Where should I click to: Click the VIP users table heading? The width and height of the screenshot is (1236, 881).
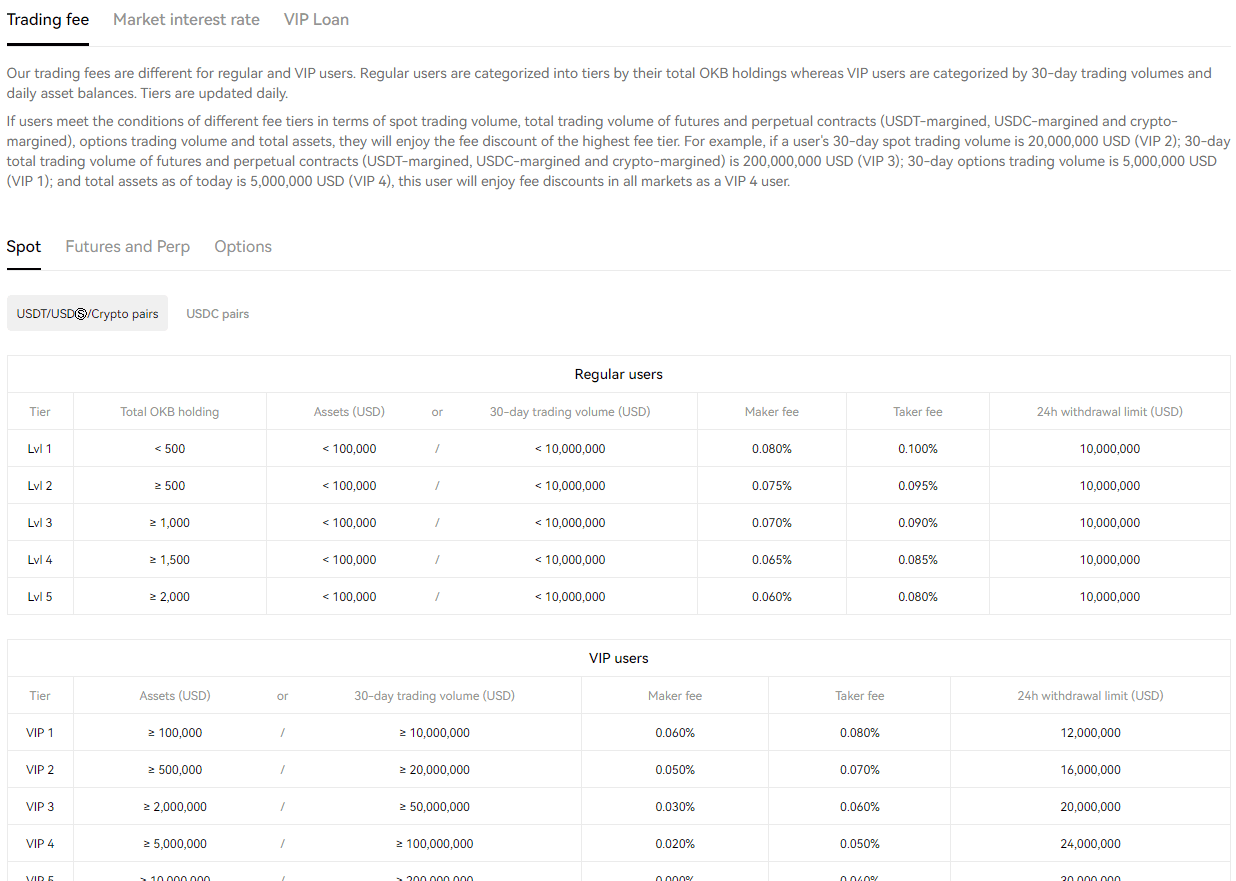[618, 658]
